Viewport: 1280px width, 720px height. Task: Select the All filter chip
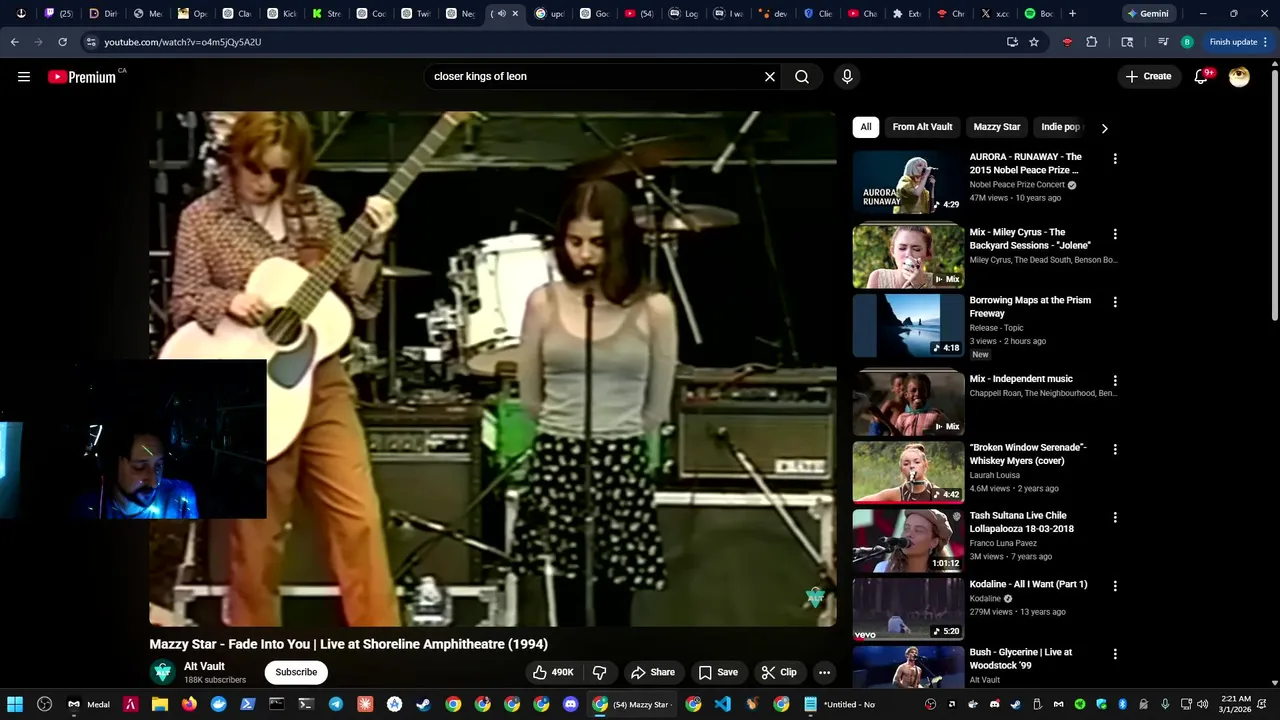[865, 127]
